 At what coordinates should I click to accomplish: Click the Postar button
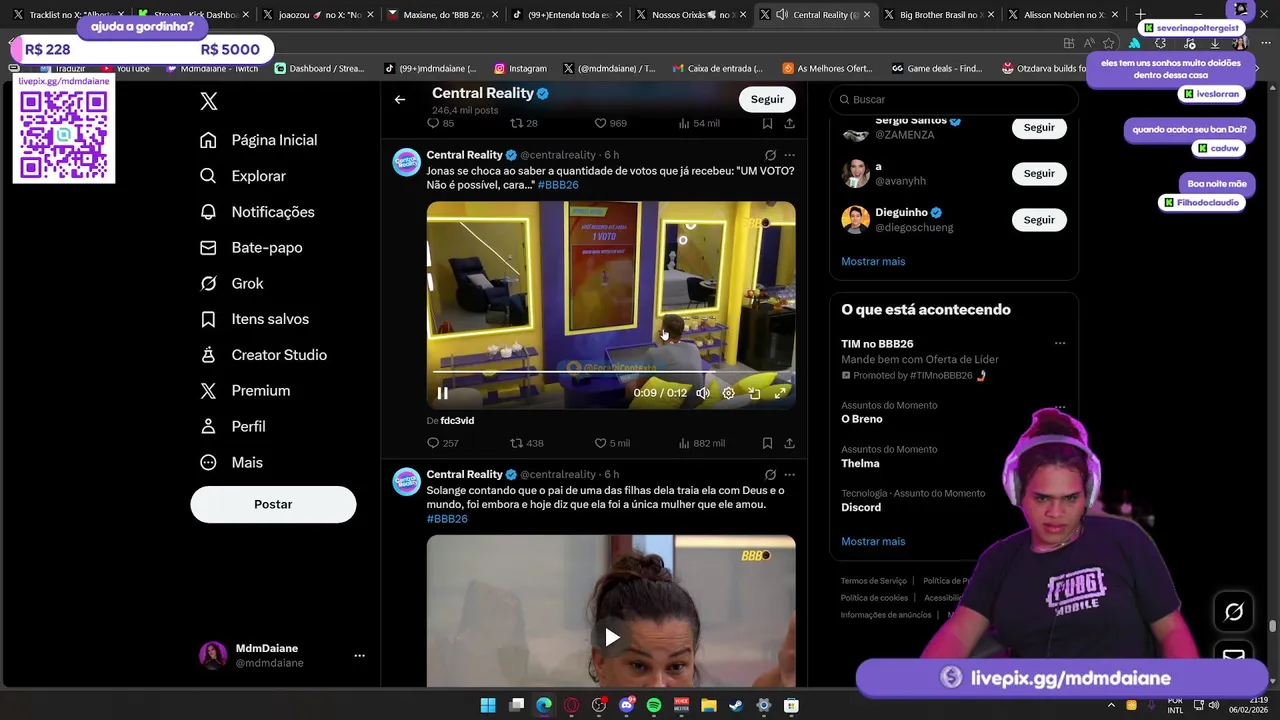[273, 504]
